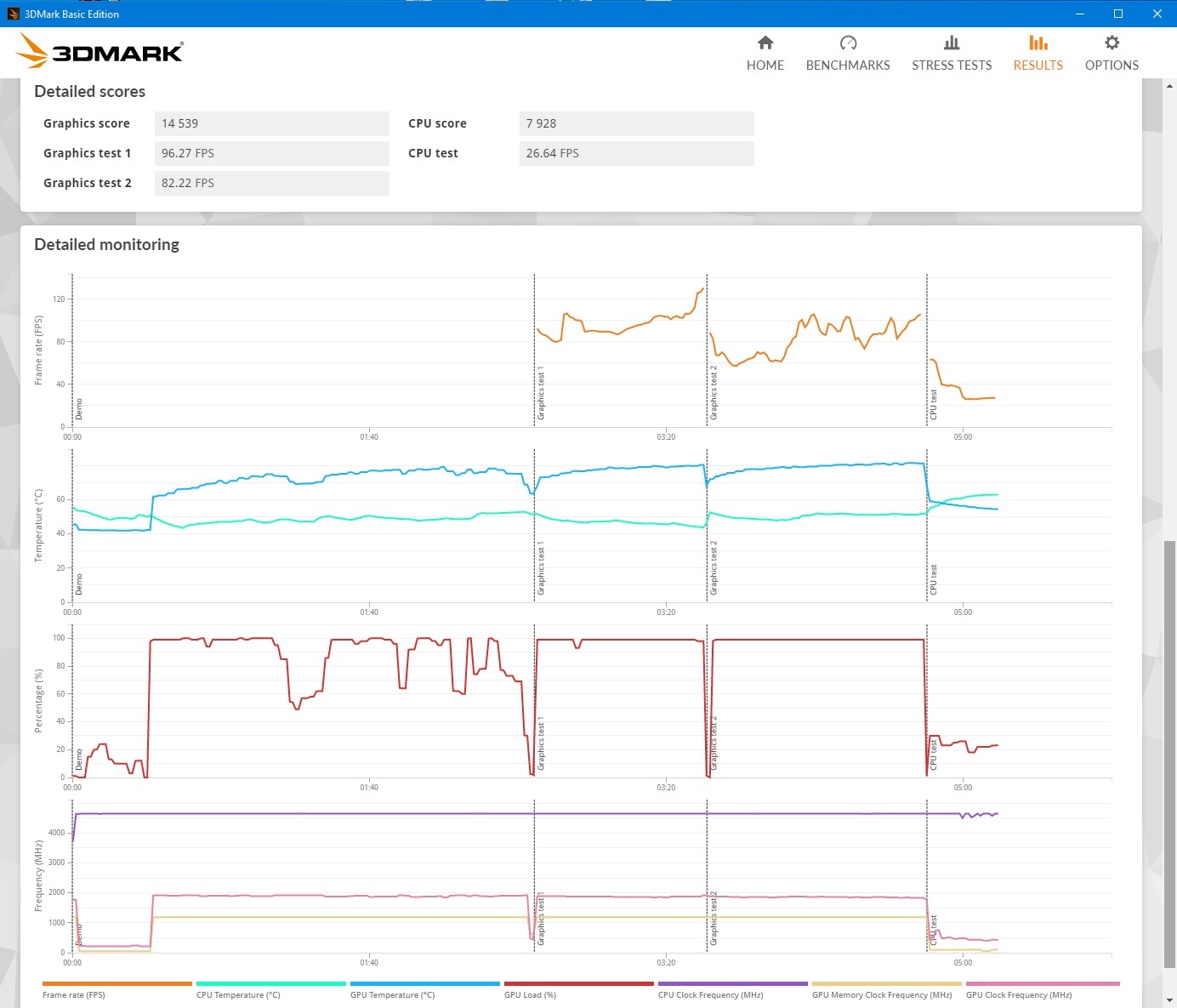Toggle the CPU Clock Frequency legend entry
Screen dimensions: 1177x1008
732,989
